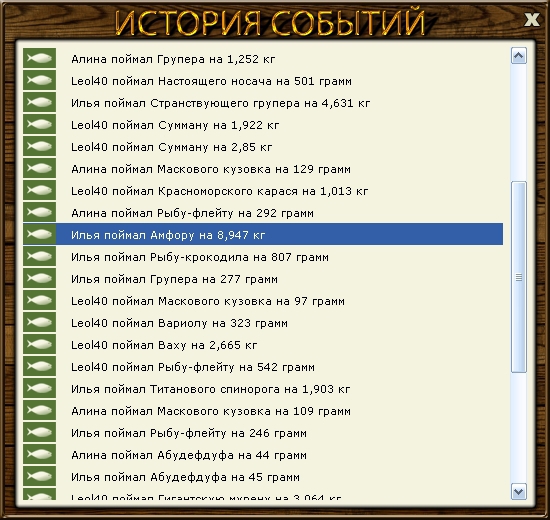This screenshot has height=520, width=550.
Task: Click fish icon beside Ваху на 2,665 кг
Action: click(x=39, y=344)
